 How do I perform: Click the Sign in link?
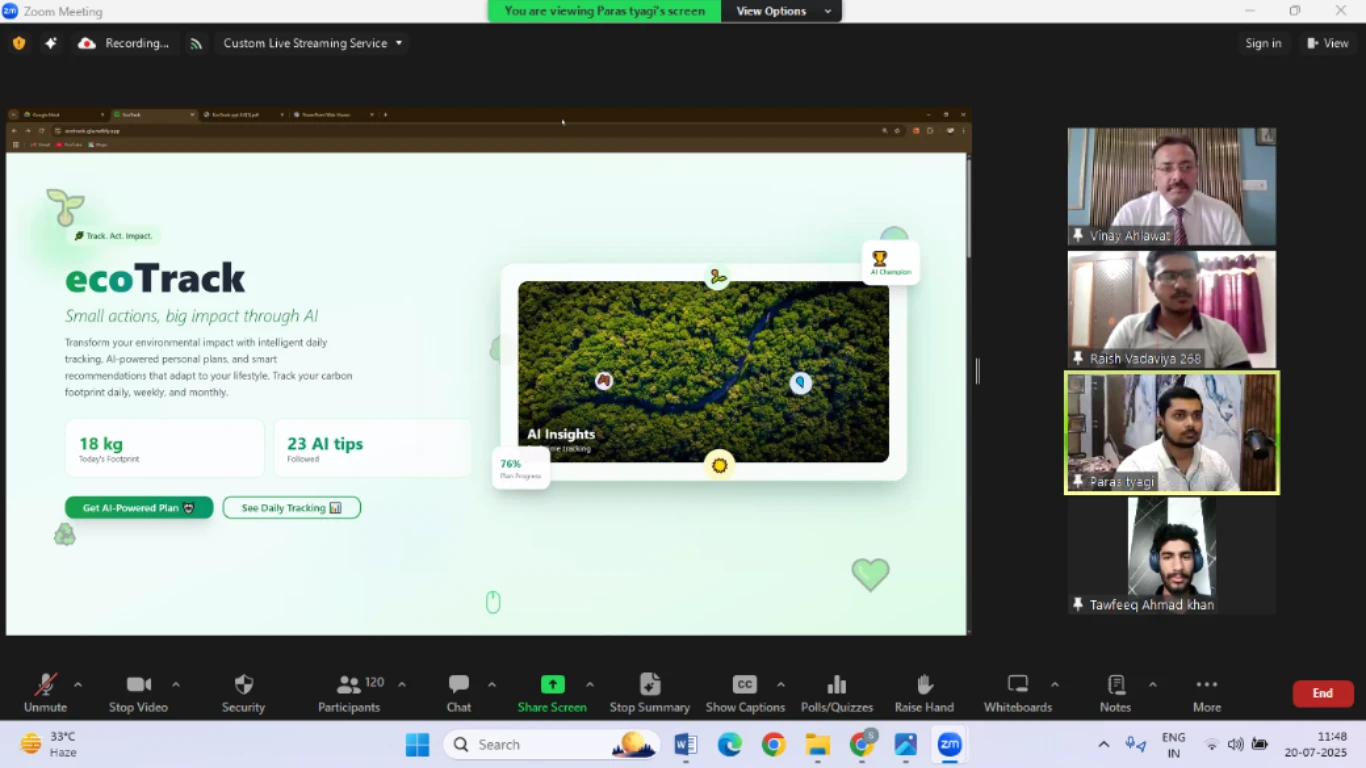[1263, 43]
